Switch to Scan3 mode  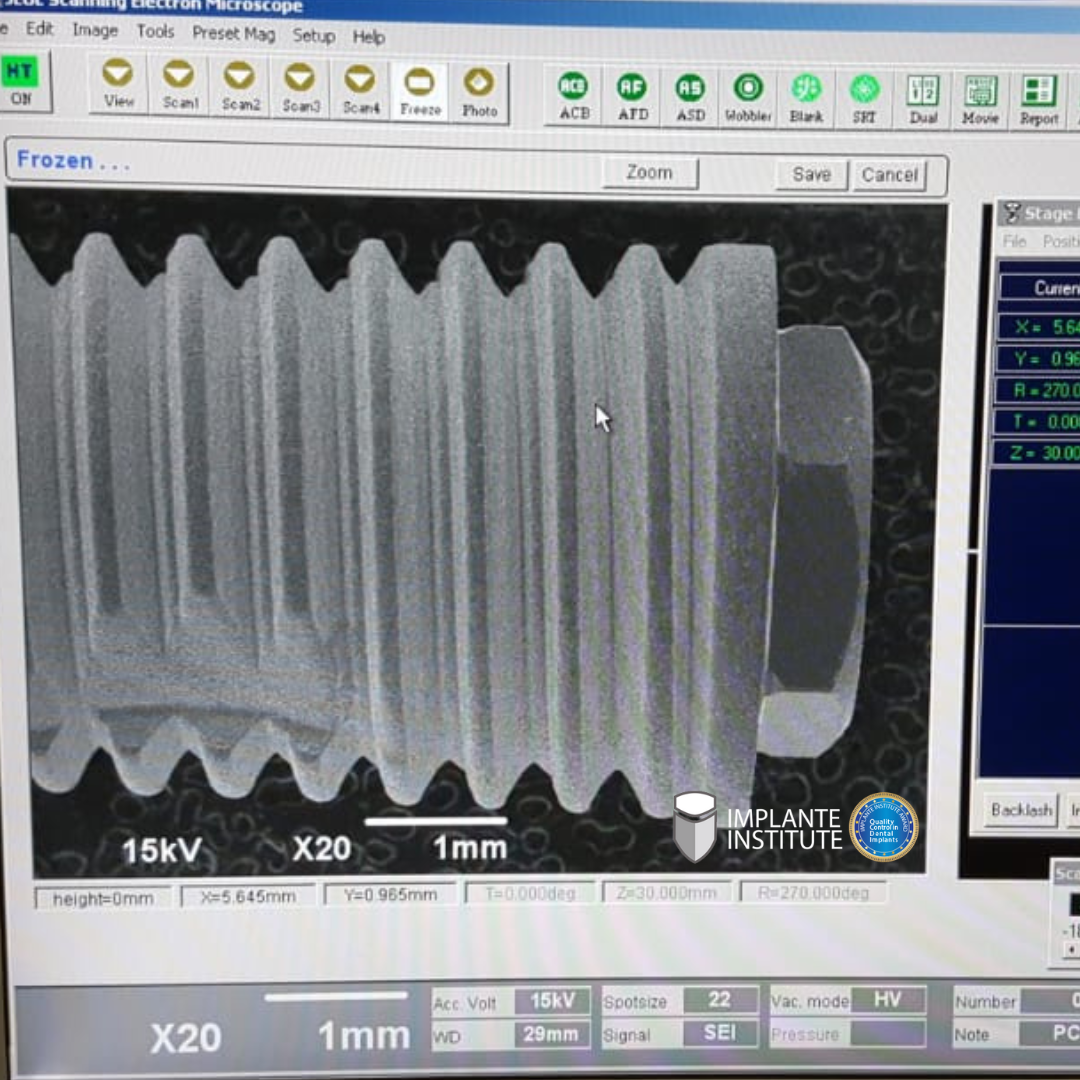[300, 89]
